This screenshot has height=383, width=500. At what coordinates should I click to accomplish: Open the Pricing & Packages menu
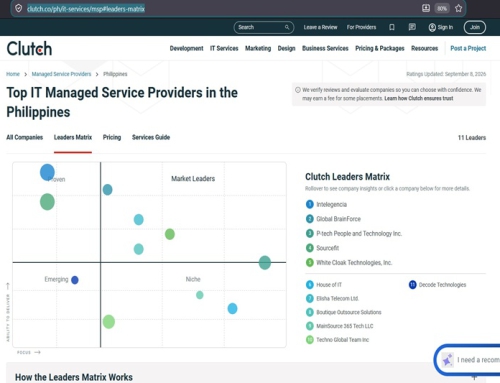(x=380, y=48)
